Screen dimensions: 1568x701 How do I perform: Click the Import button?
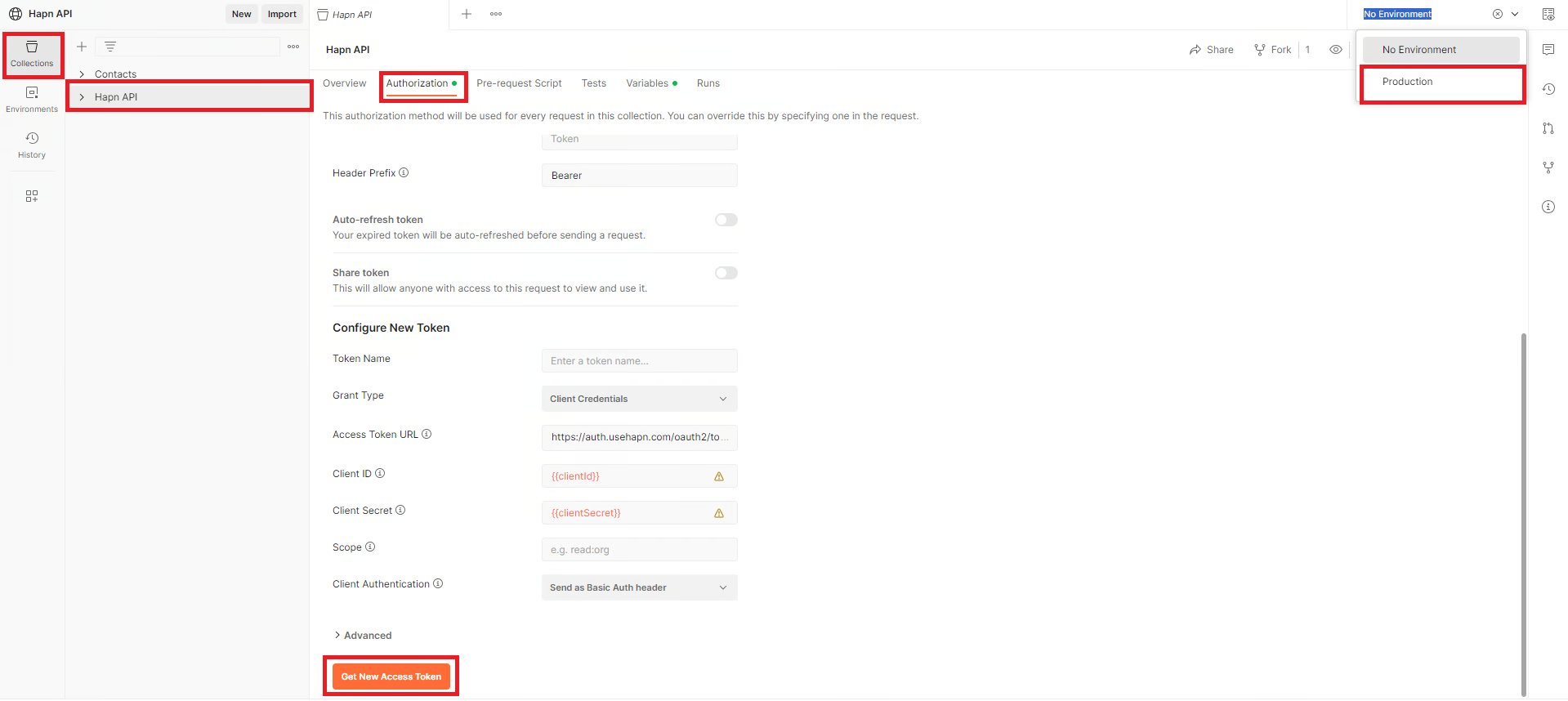point(282,14)
